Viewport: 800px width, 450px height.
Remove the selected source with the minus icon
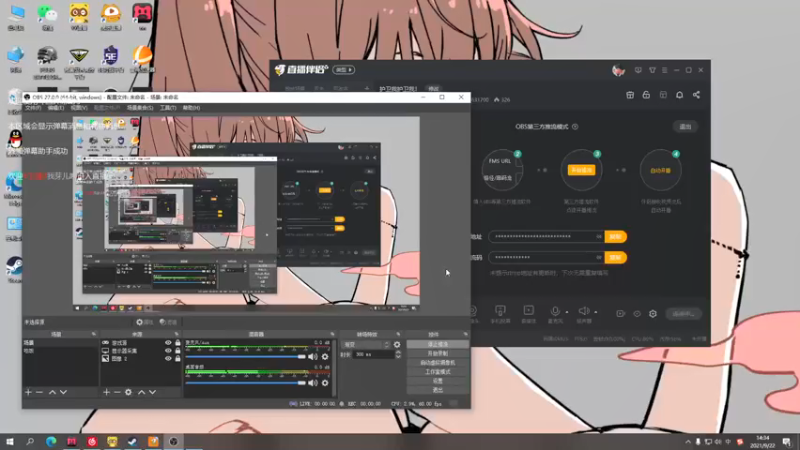tap(117, 392)
